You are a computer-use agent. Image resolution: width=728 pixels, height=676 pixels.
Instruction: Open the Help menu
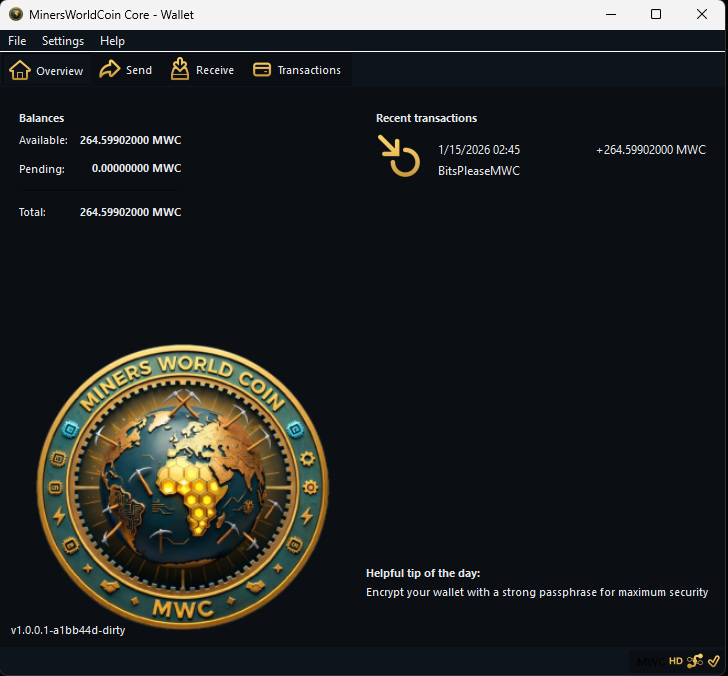pyautogui.click(x=112, y=41)
